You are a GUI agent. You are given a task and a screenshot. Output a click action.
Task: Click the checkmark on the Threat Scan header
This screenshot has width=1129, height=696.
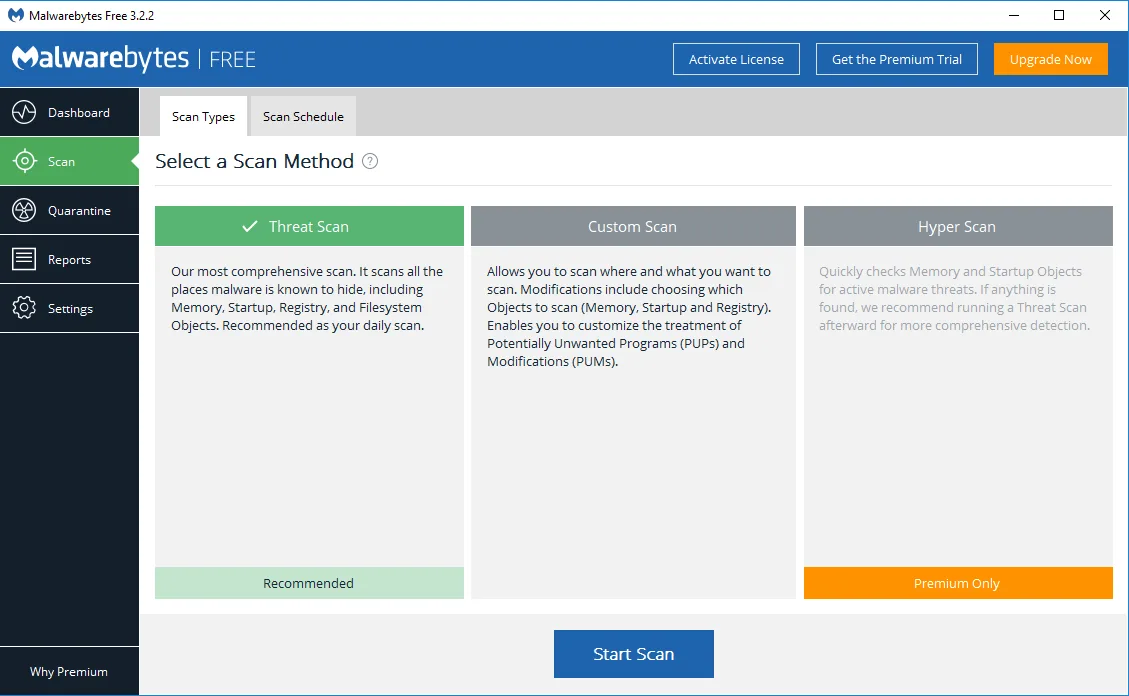click(x=250, y=226)
